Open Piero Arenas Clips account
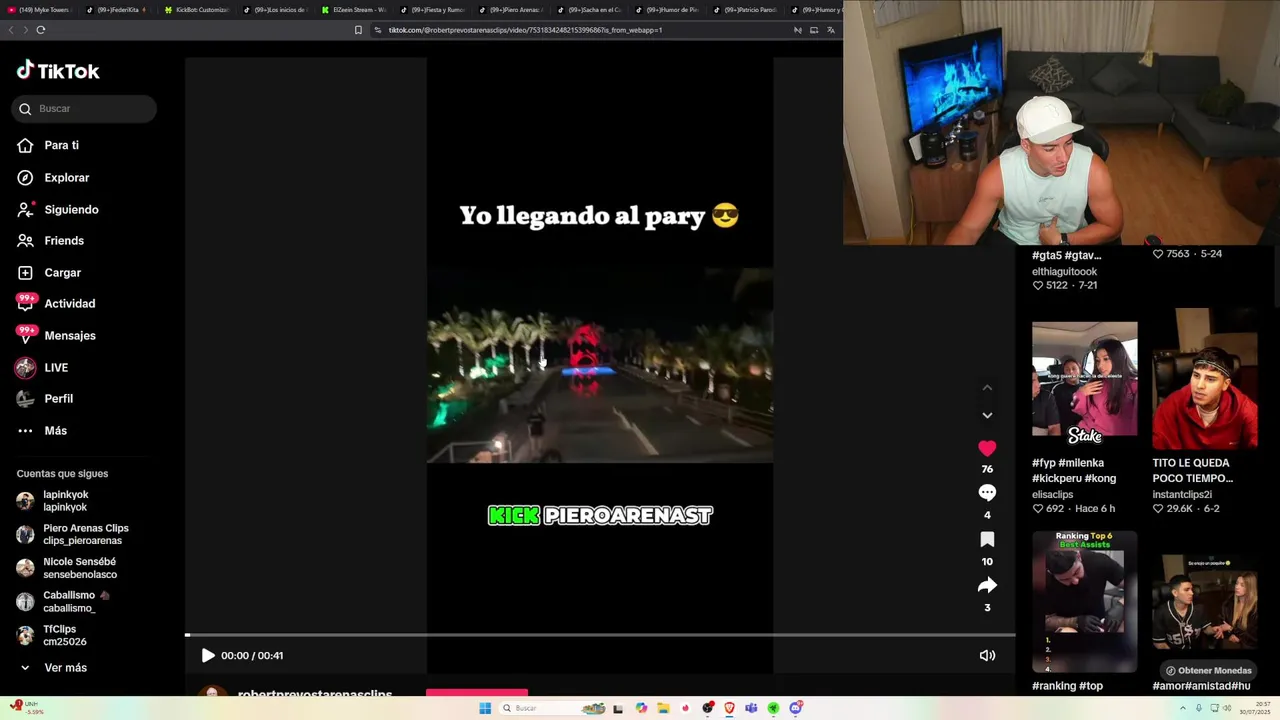 click(73, 534)
